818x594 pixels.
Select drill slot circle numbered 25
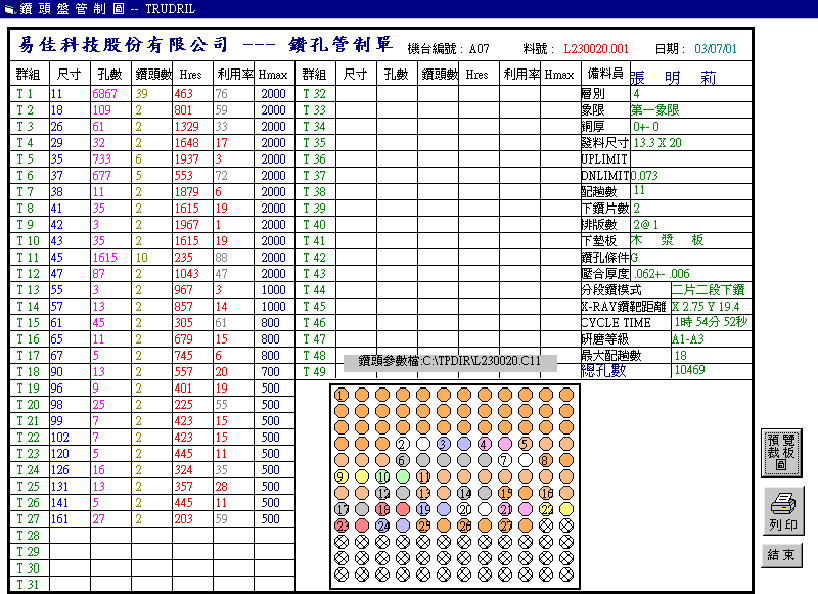point(423,526)
